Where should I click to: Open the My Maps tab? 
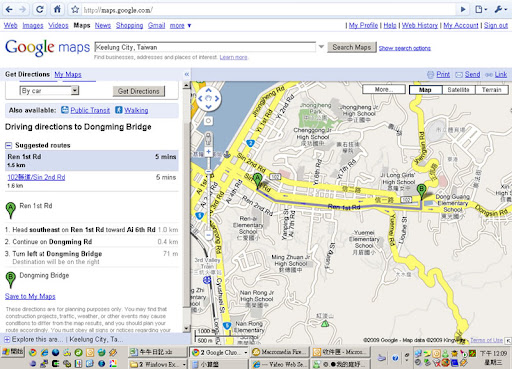point(68,74)
